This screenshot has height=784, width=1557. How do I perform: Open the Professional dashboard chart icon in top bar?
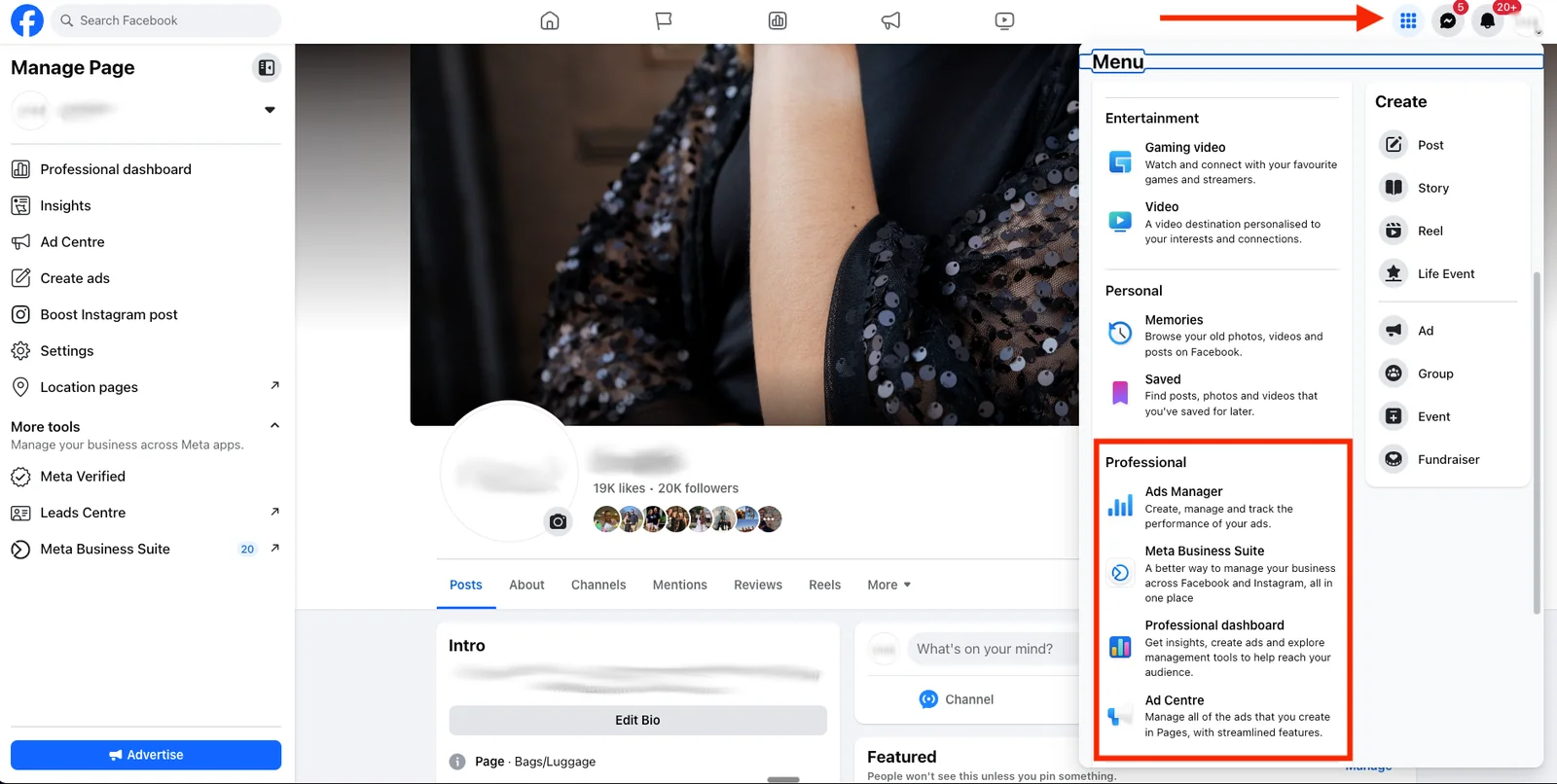[778, 20]
